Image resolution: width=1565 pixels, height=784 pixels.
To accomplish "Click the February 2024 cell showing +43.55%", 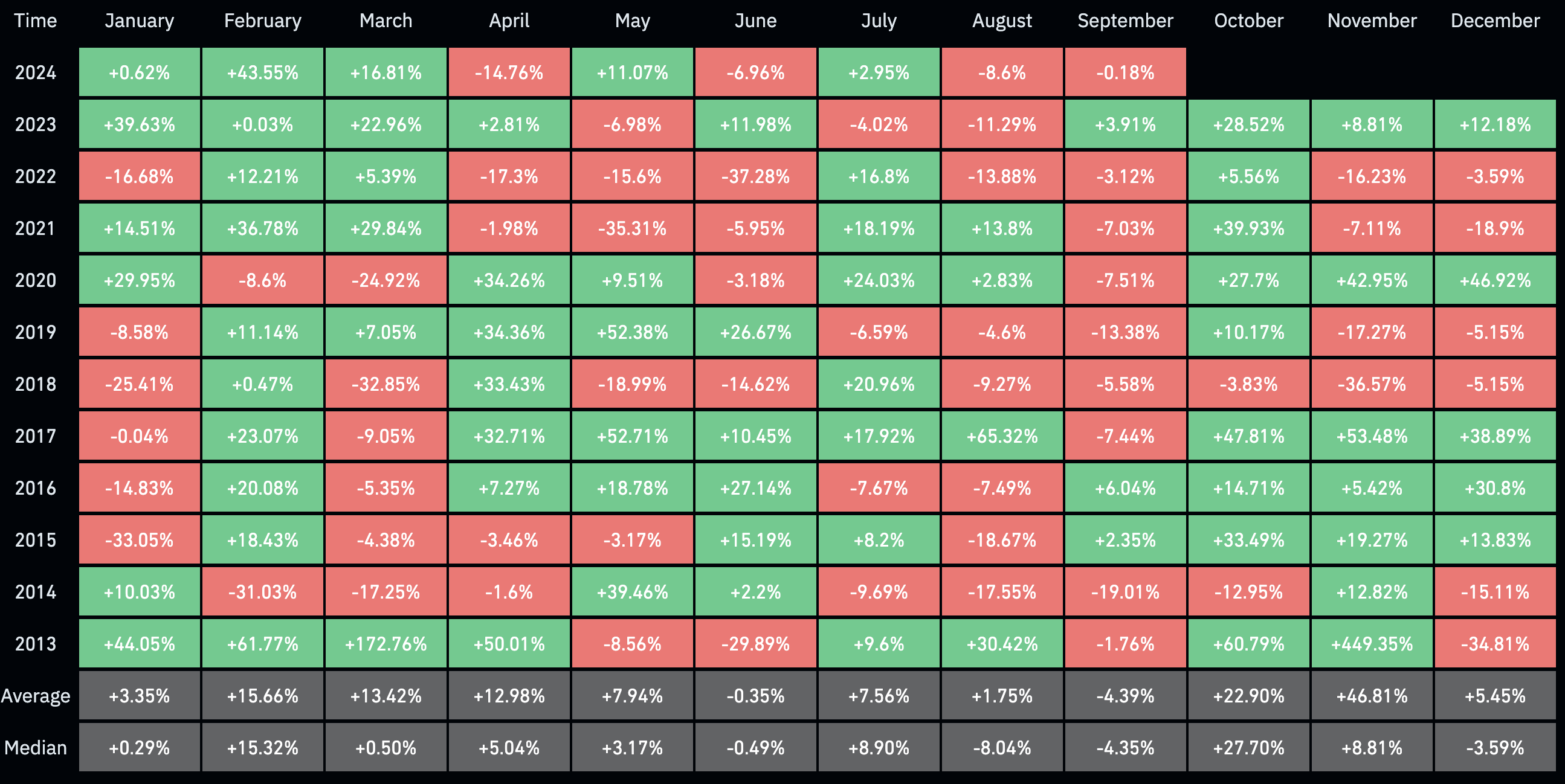I will 262,72.
